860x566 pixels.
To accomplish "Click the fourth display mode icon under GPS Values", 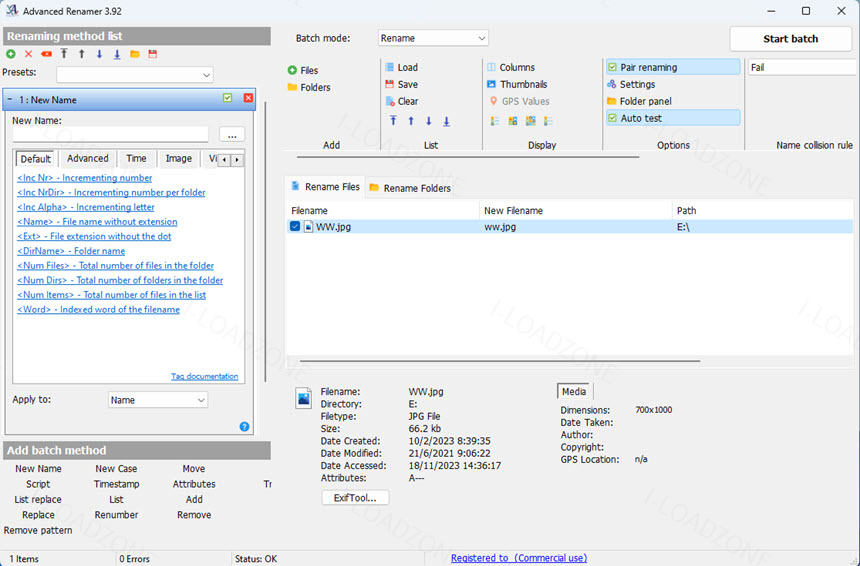I will [x=548, y=121].
